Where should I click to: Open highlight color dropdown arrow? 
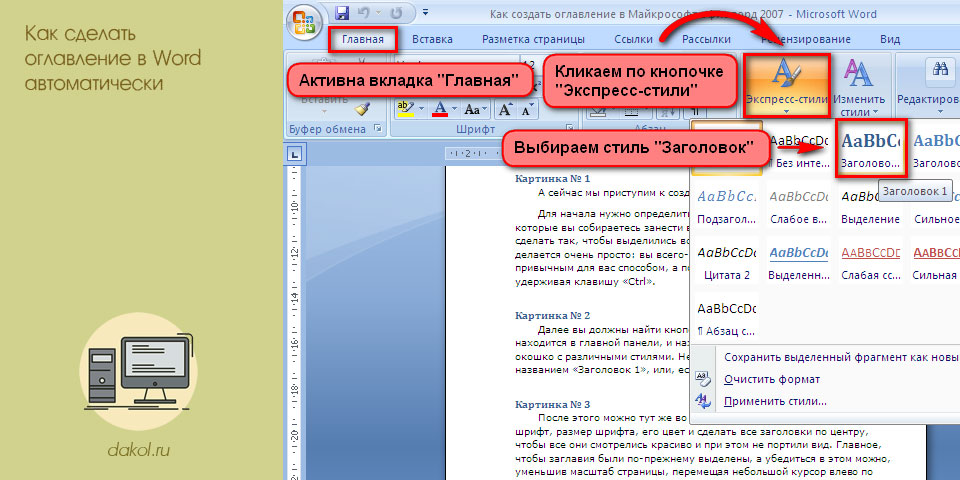point(421,110)
